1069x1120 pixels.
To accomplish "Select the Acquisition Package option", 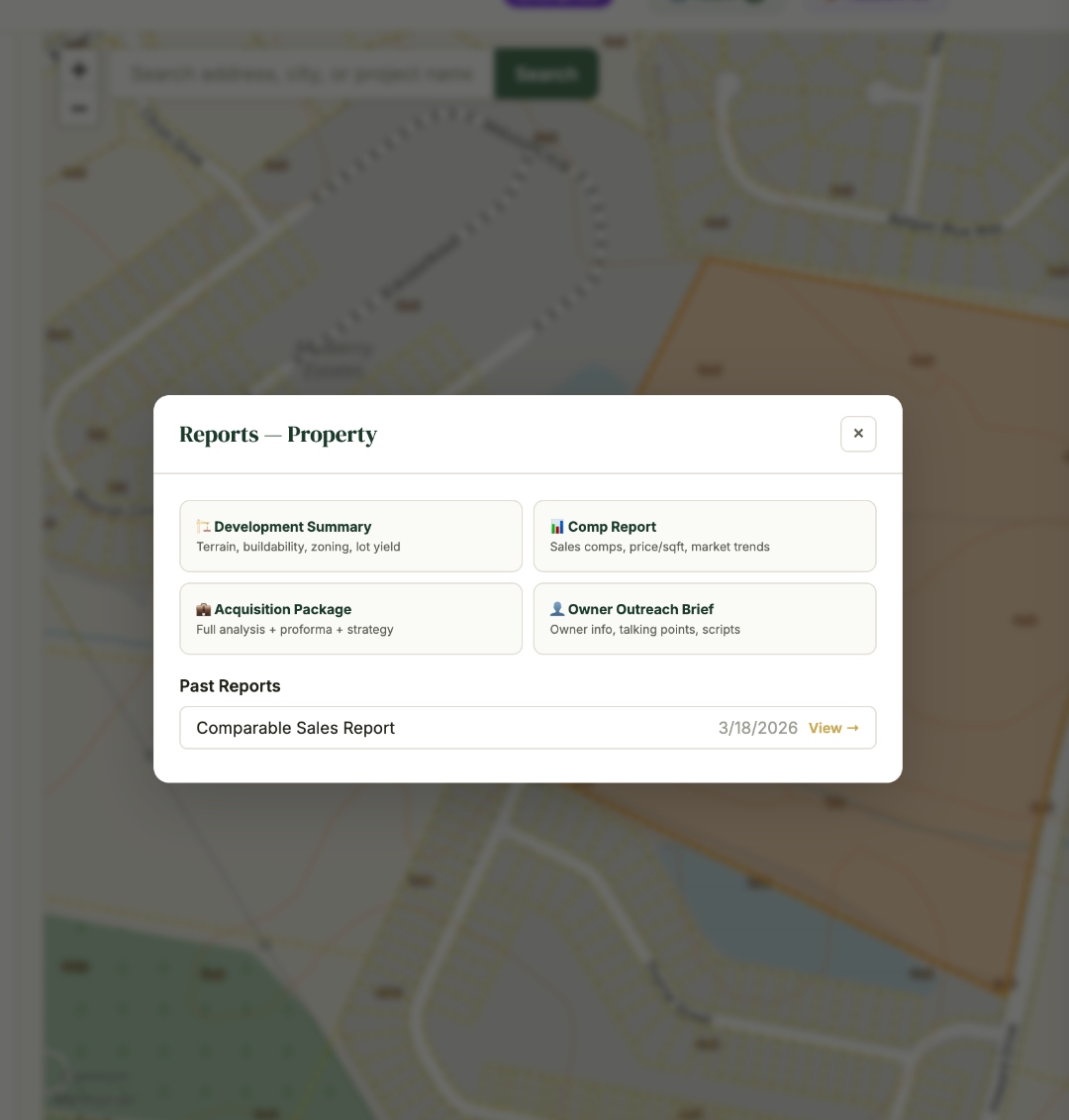I will coord(350,619).
